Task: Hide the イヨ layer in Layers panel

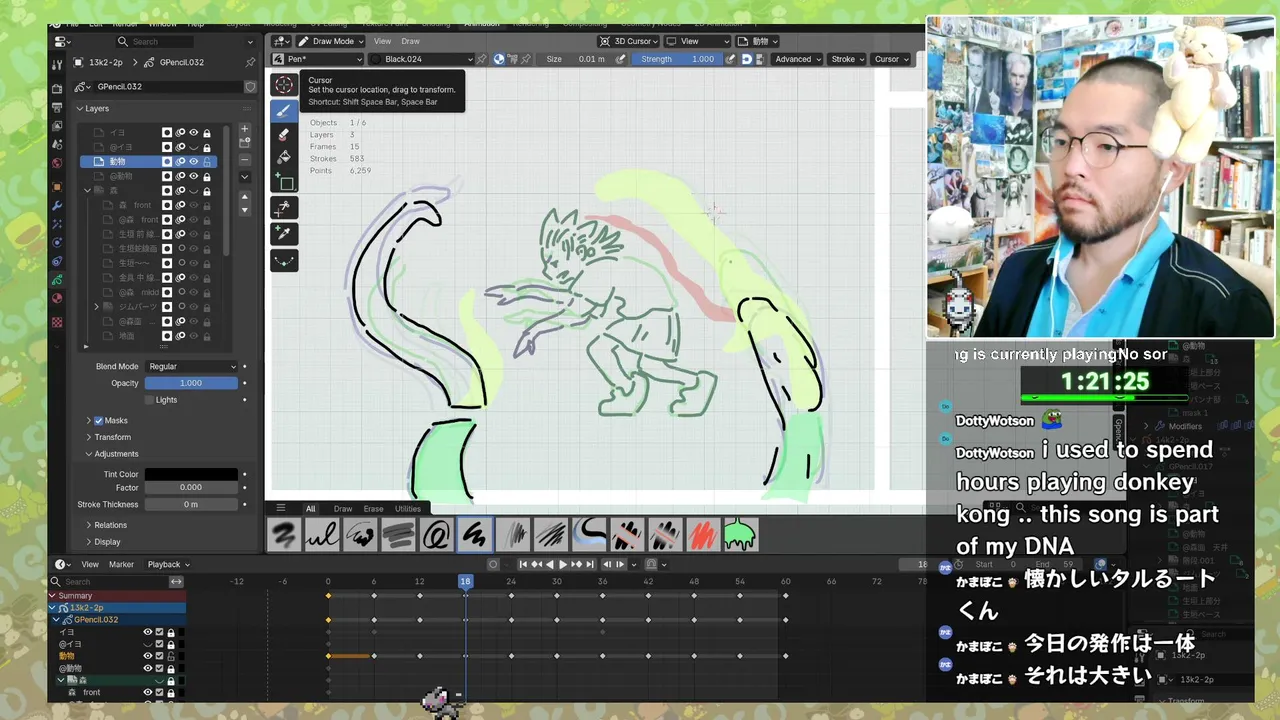Action: click(194, 133)
